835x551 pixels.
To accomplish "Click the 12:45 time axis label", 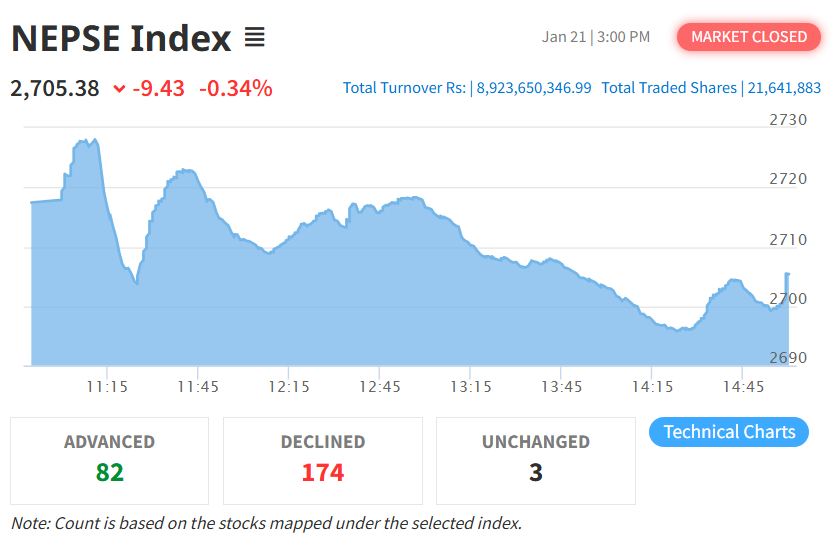I will point(380,386).
